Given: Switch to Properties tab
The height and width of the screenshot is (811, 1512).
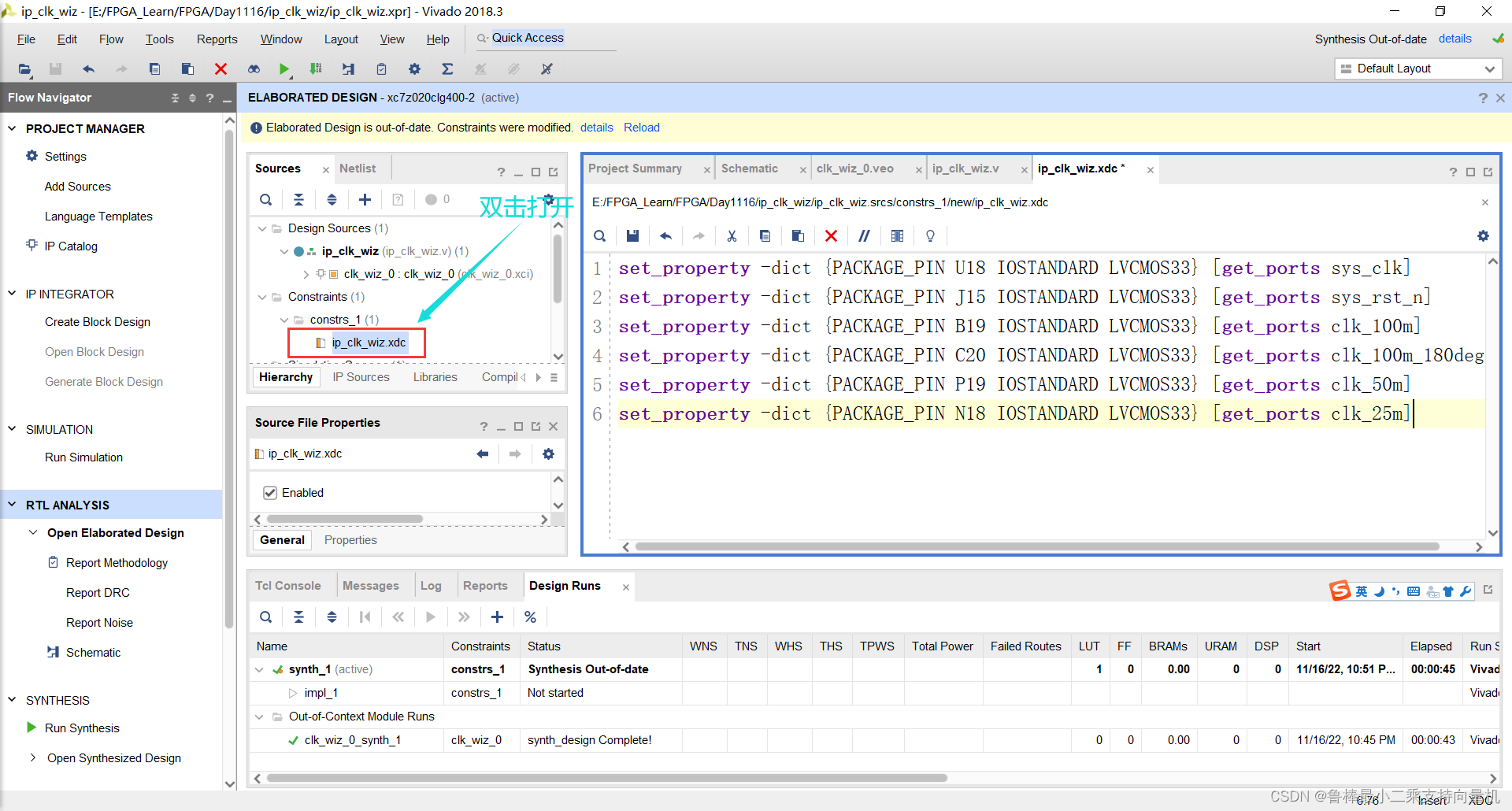Looking at the screenshot, I should click(350, 540).
